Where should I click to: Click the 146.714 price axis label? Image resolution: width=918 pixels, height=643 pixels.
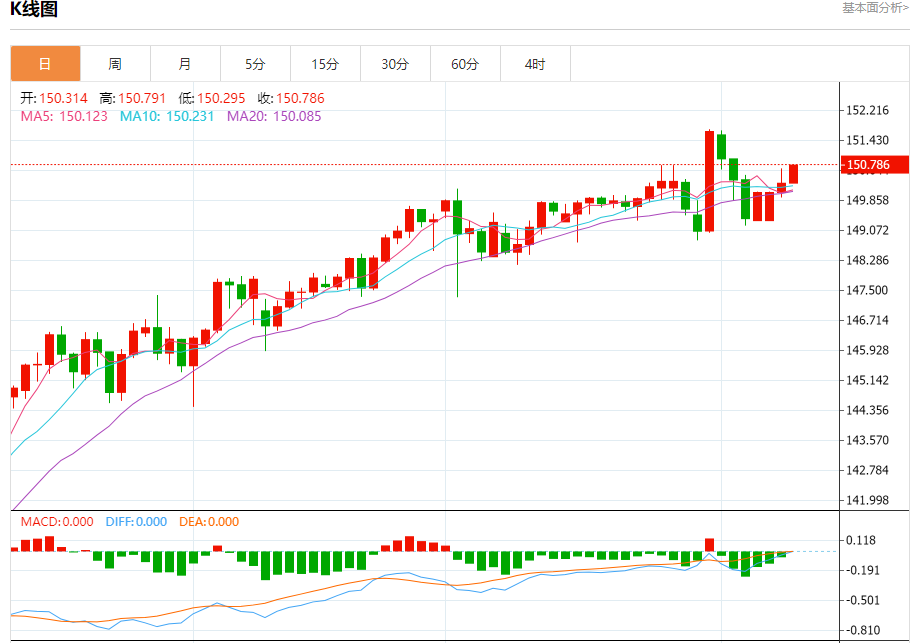tap(868, 320)
